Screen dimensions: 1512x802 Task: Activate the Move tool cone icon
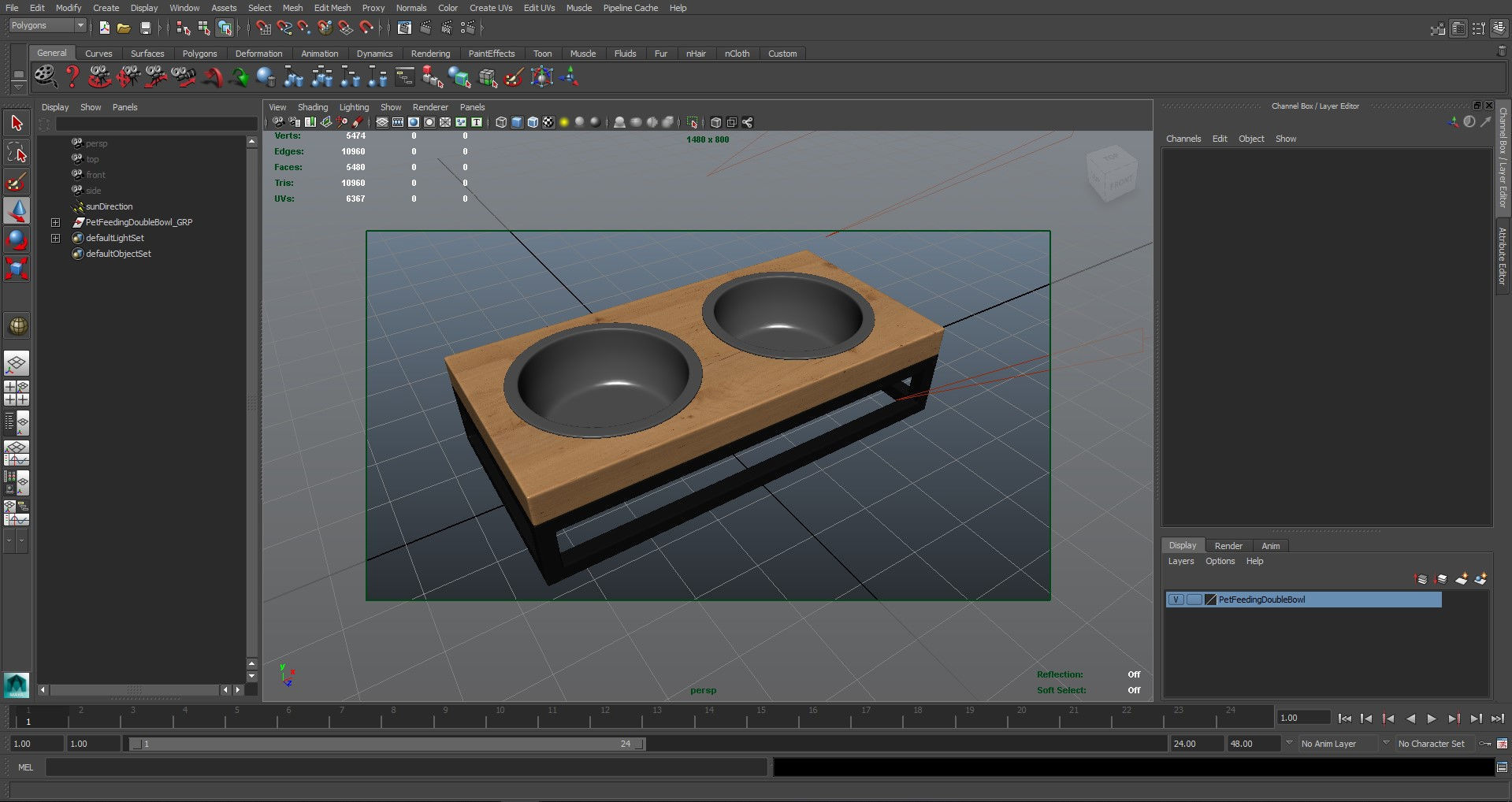17,210
